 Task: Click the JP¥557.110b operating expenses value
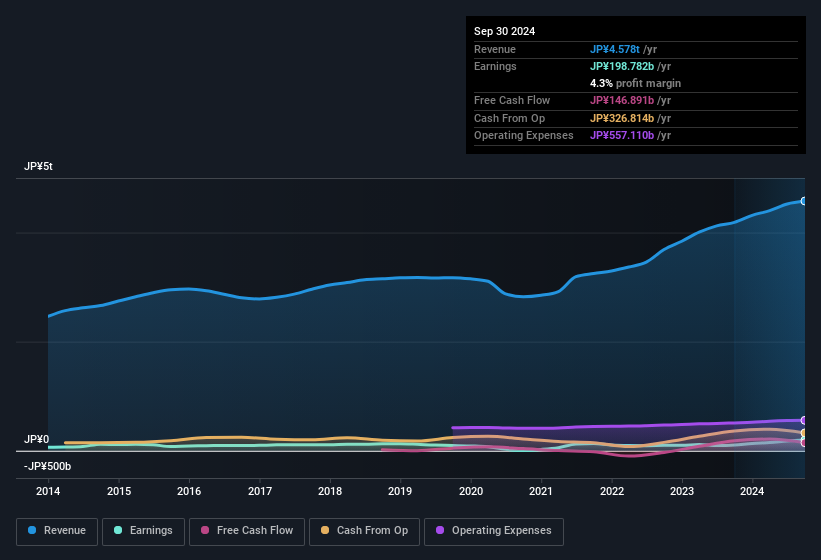pyautogui.click(x=622, y=136)
